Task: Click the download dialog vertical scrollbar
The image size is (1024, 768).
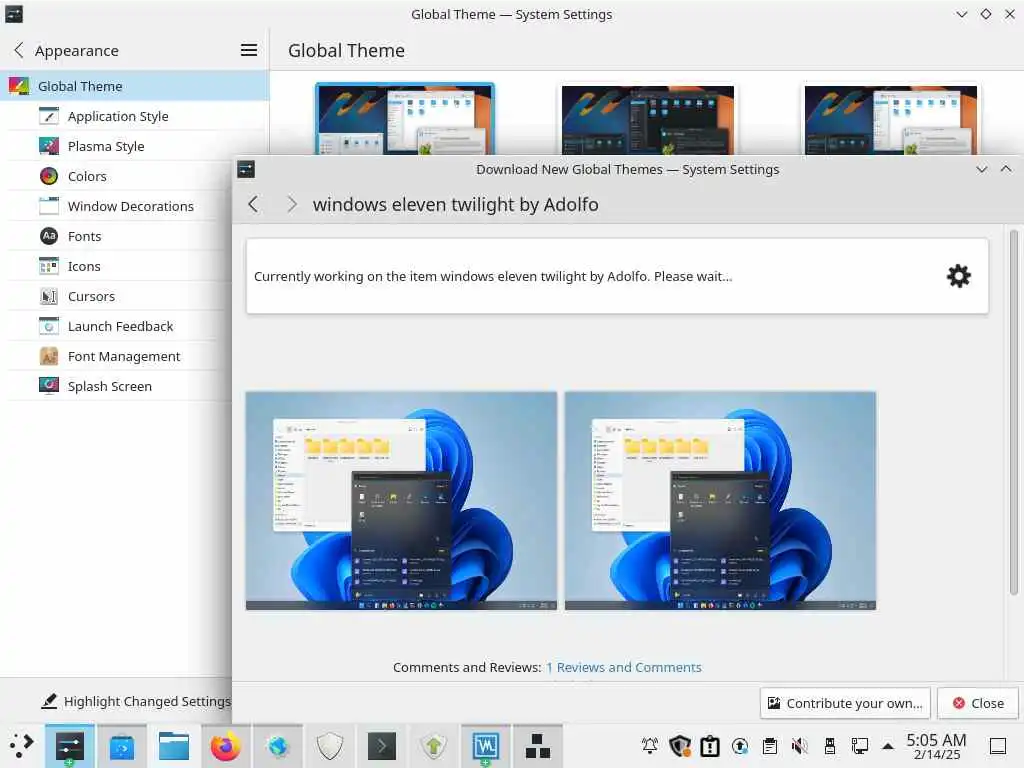Action: 1014,413
